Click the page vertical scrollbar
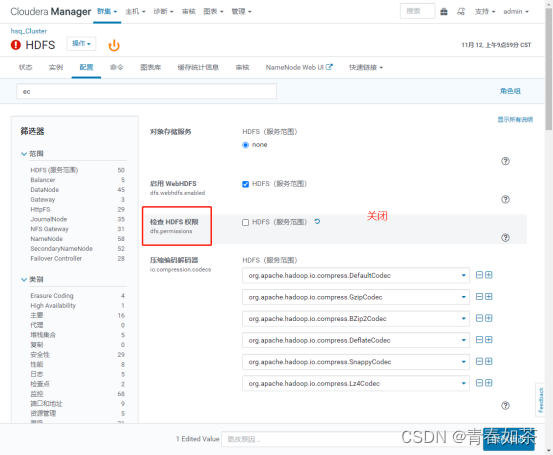The image size is (553, 455). (549, 69)
